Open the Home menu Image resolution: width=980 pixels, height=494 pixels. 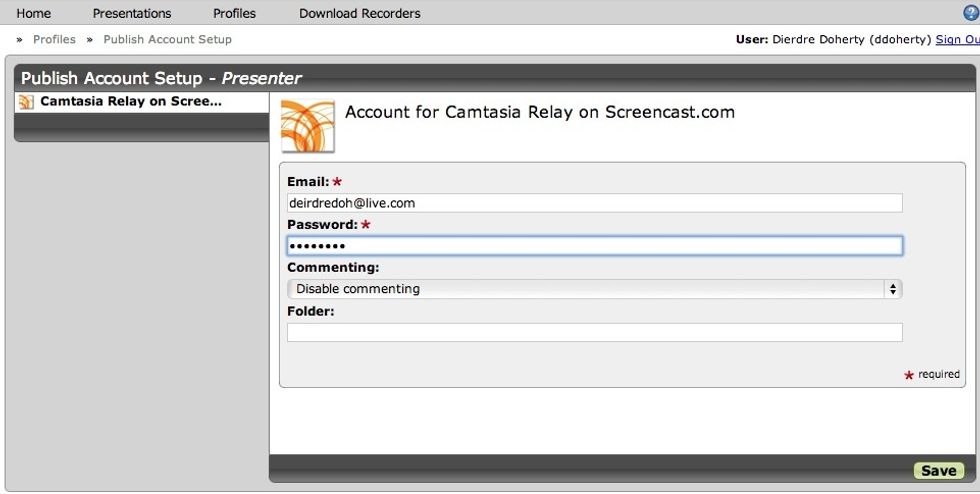pyautogui.click(x=34, y=13)
